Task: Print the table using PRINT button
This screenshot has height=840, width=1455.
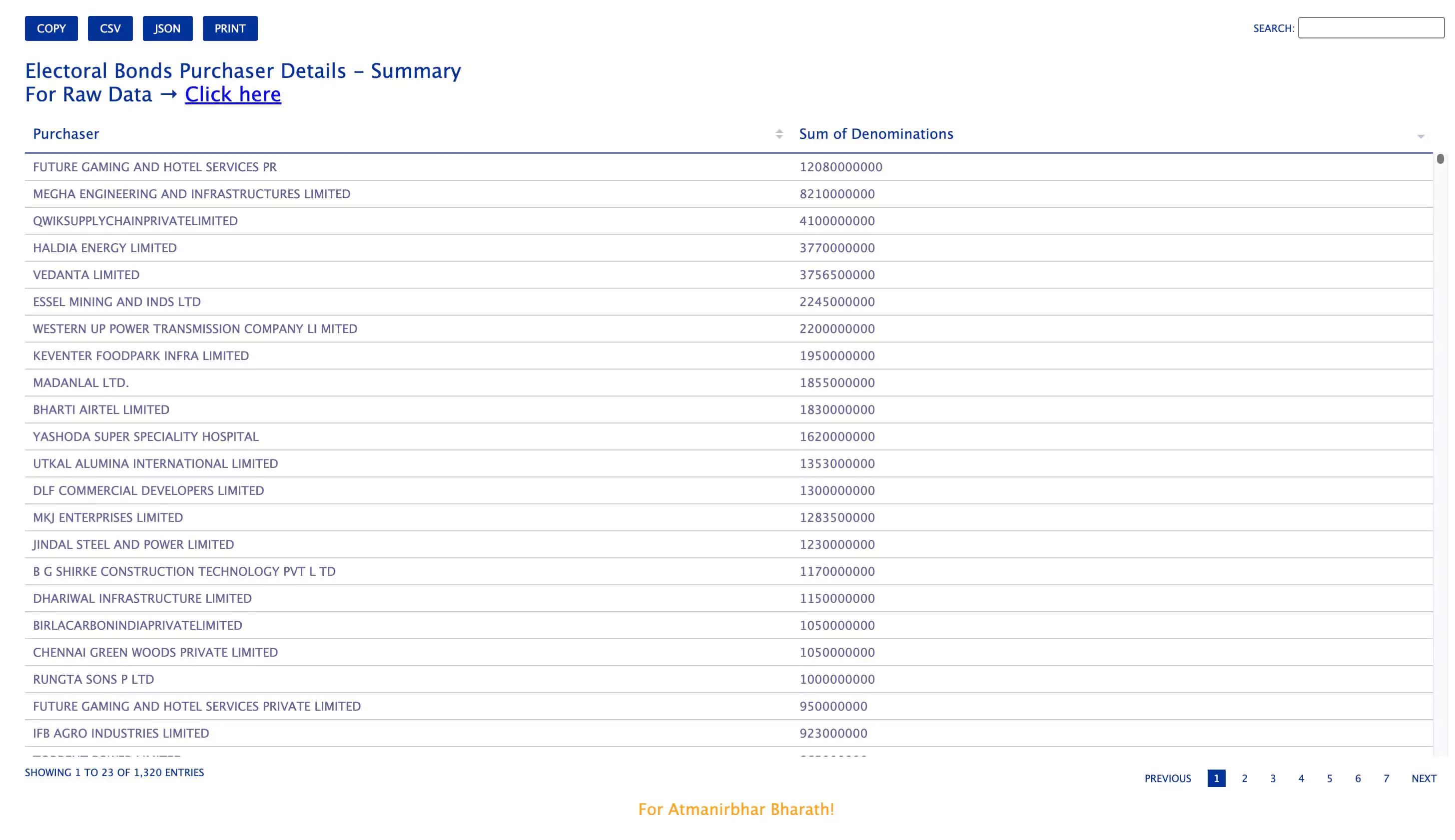Action: [x=230, y=28]
